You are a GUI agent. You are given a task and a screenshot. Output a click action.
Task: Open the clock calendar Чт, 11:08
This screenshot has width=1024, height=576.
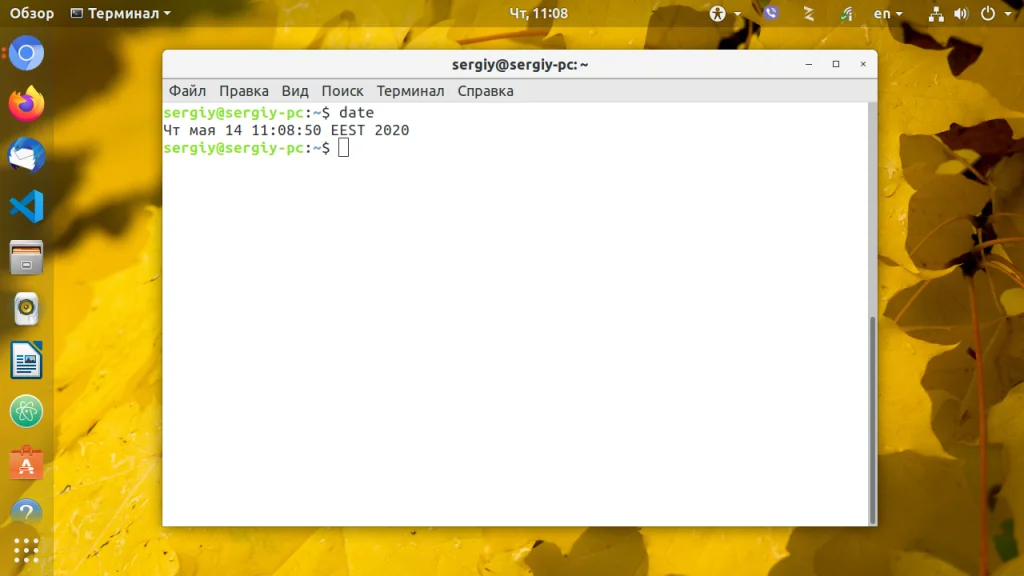click(x=538, y=13)
